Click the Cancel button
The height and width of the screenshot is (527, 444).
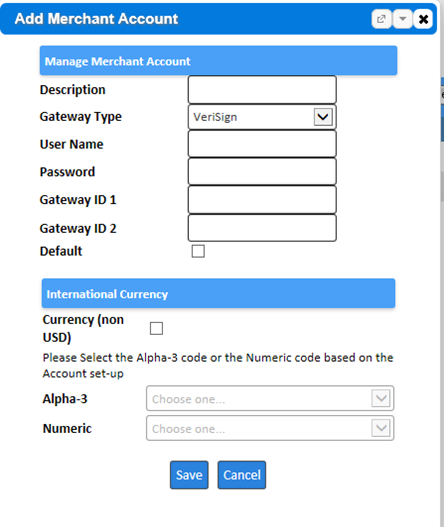[242, 475]
